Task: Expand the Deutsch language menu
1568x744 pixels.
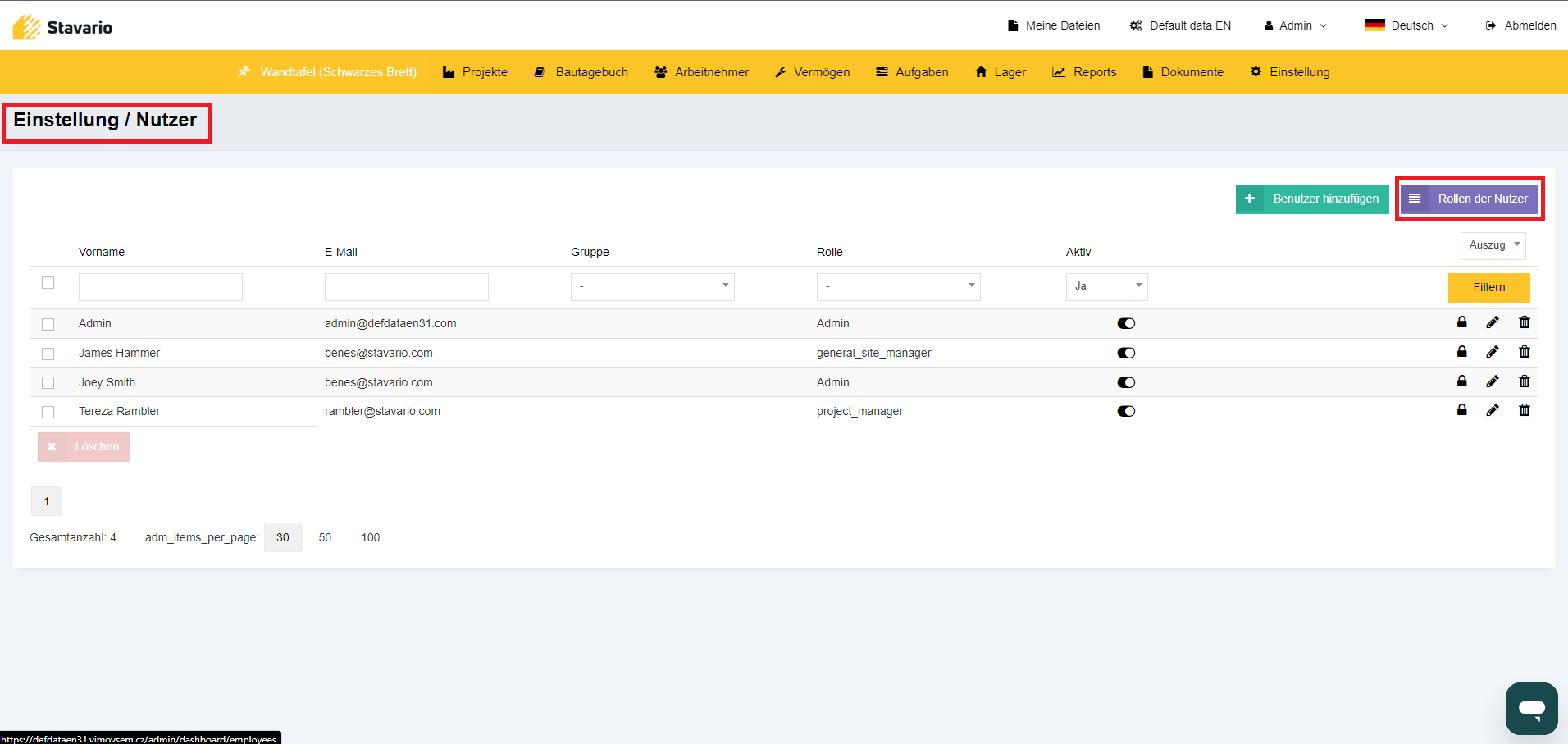Action: tap(1406, 25)
